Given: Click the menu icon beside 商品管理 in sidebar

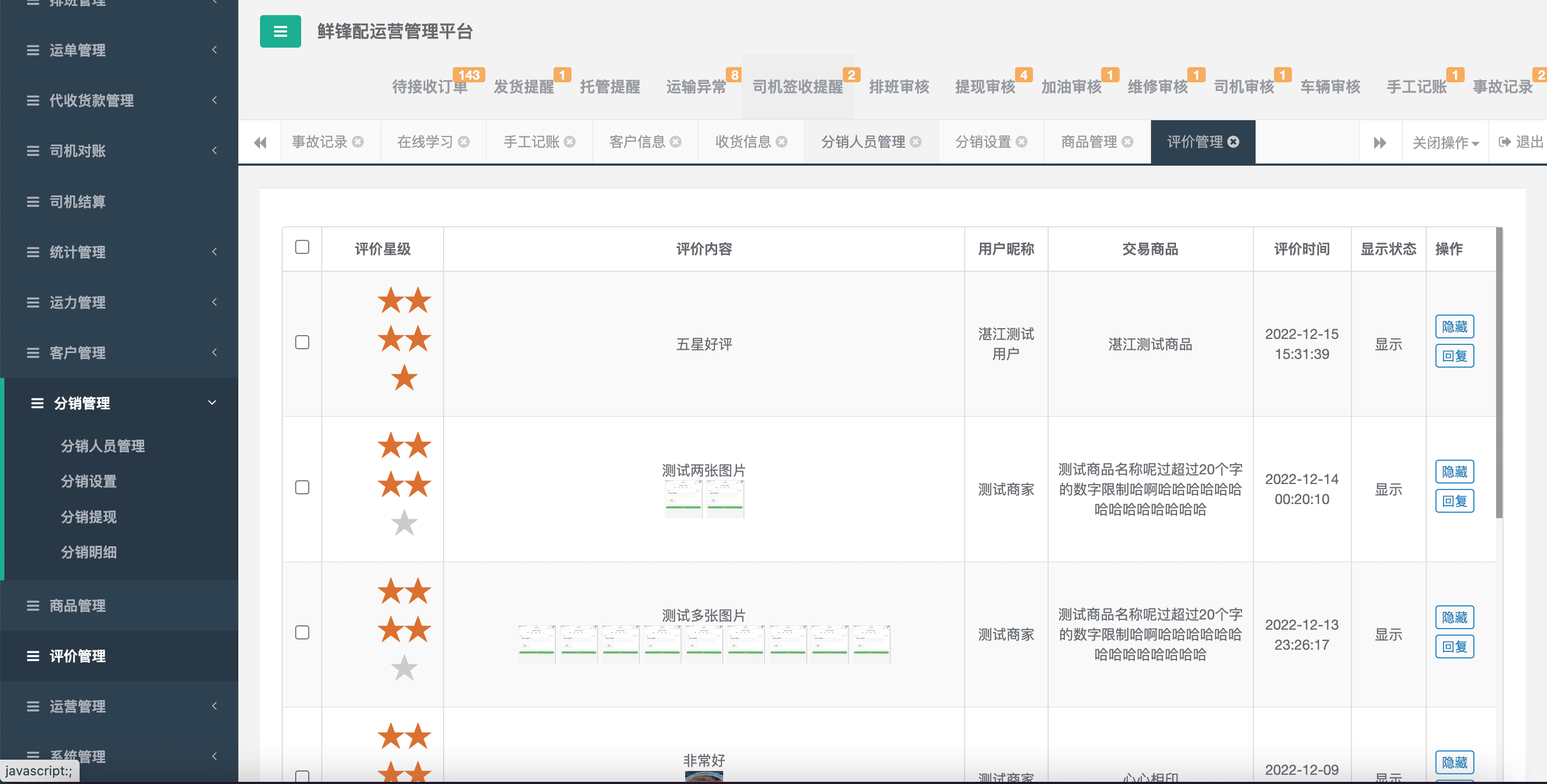Looking at the screenshot, I should coord(33,606).
